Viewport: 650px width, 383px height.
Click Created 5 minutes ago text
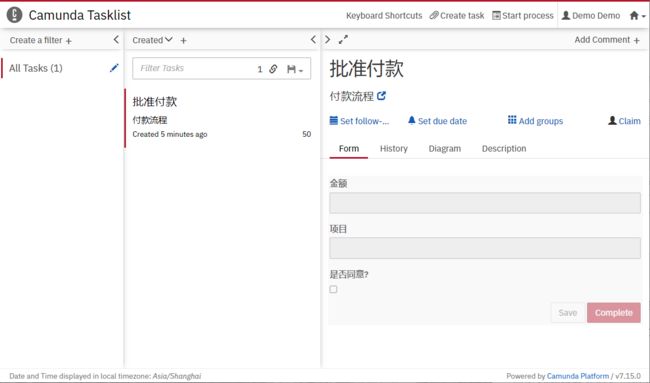(x=170, y=134)
